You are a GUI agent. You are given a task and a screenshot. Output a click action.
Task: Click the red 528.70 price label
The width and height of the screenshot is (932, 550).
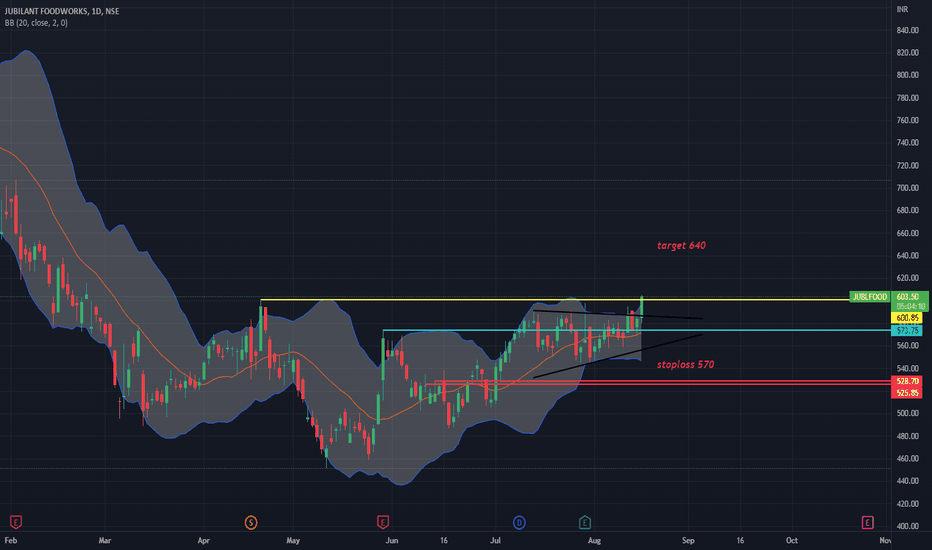click(908, 381)
